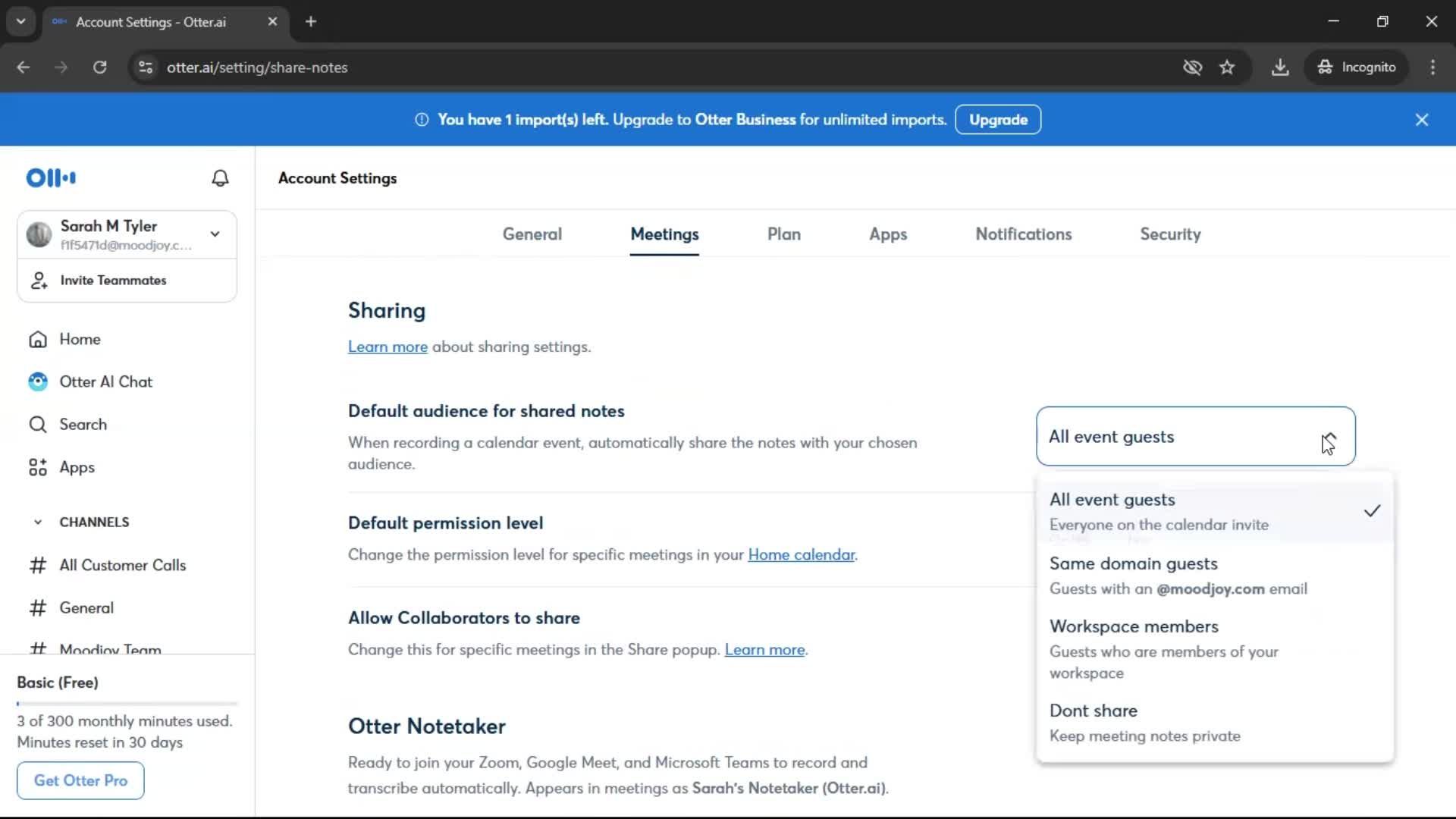This screenshot has width=1456, height=819.
Task: Open the Incognito indicator
Action: [x=1357, y=67]
